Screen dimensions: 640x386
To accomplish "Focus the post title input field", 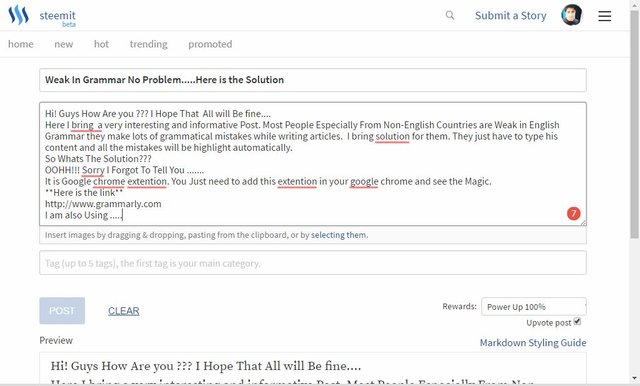I will point(313,80).
